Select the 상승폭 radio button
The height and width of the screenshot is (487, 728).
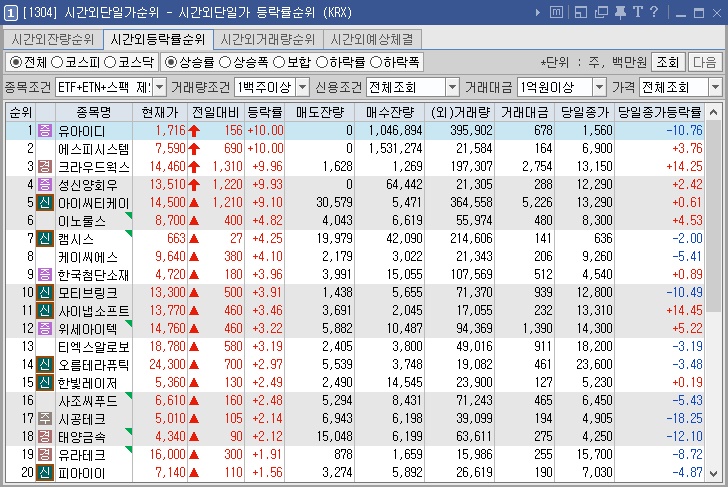(225, 62)
